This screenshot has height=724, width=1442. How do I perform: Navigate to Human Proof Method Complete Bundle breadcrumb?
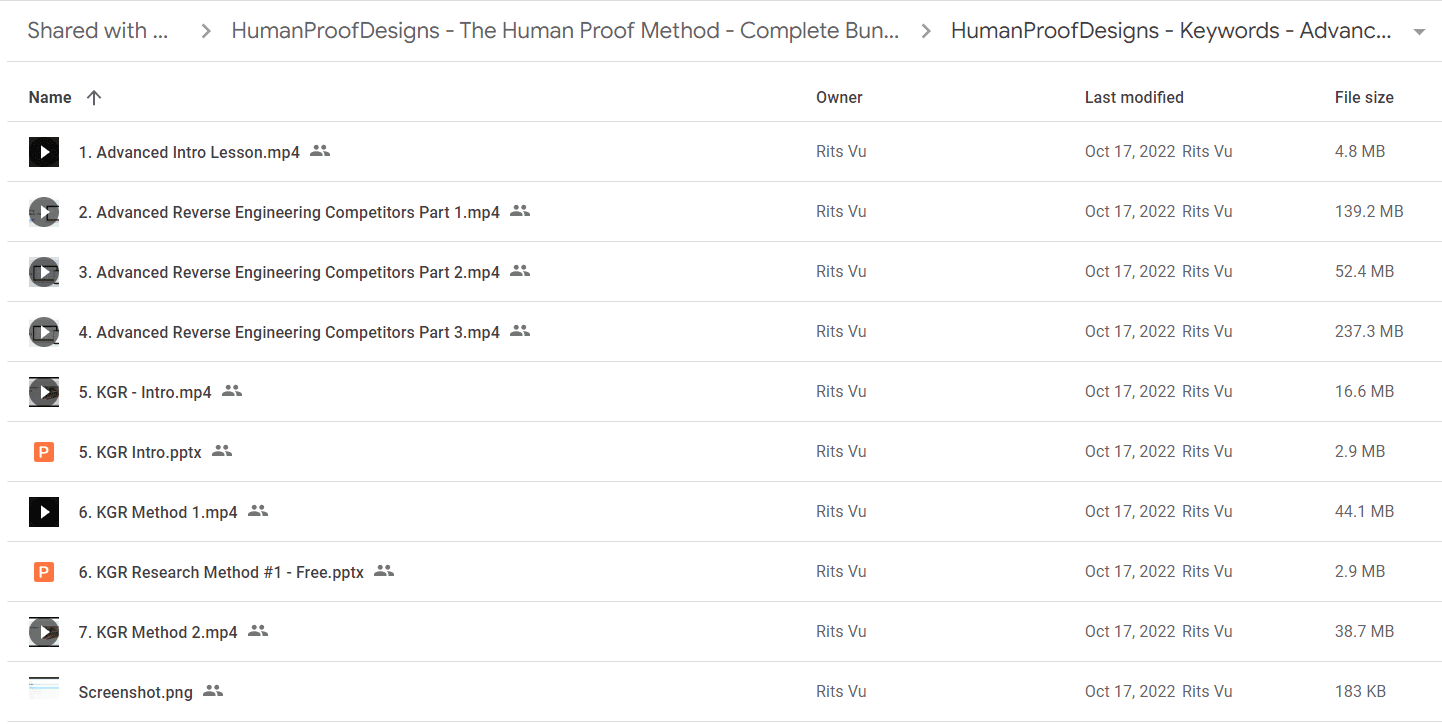[x=565, y=31]
